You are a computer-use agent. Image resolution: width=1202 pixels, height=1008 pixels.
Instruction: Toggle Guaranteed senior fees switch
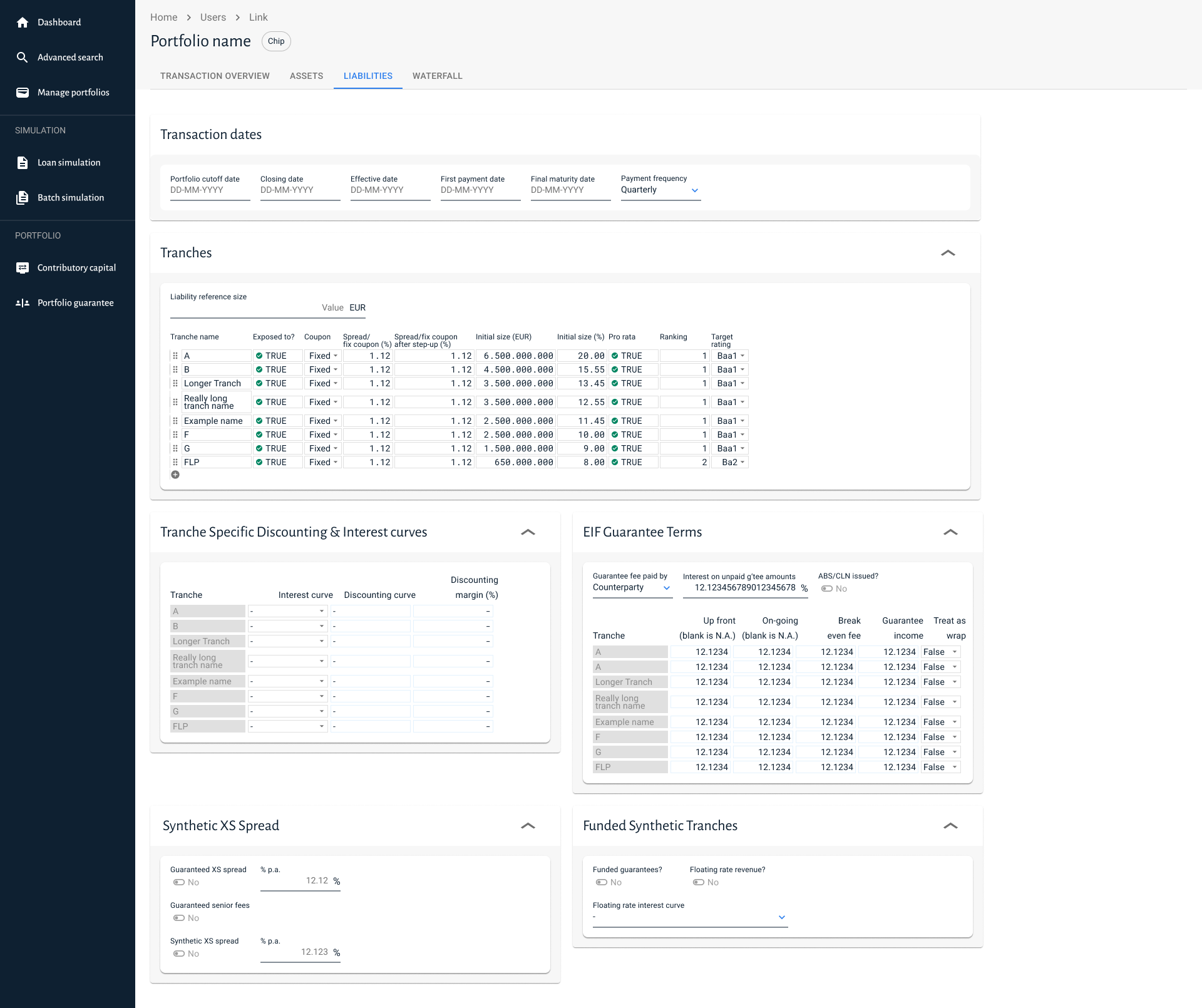(x=179, y=918)
